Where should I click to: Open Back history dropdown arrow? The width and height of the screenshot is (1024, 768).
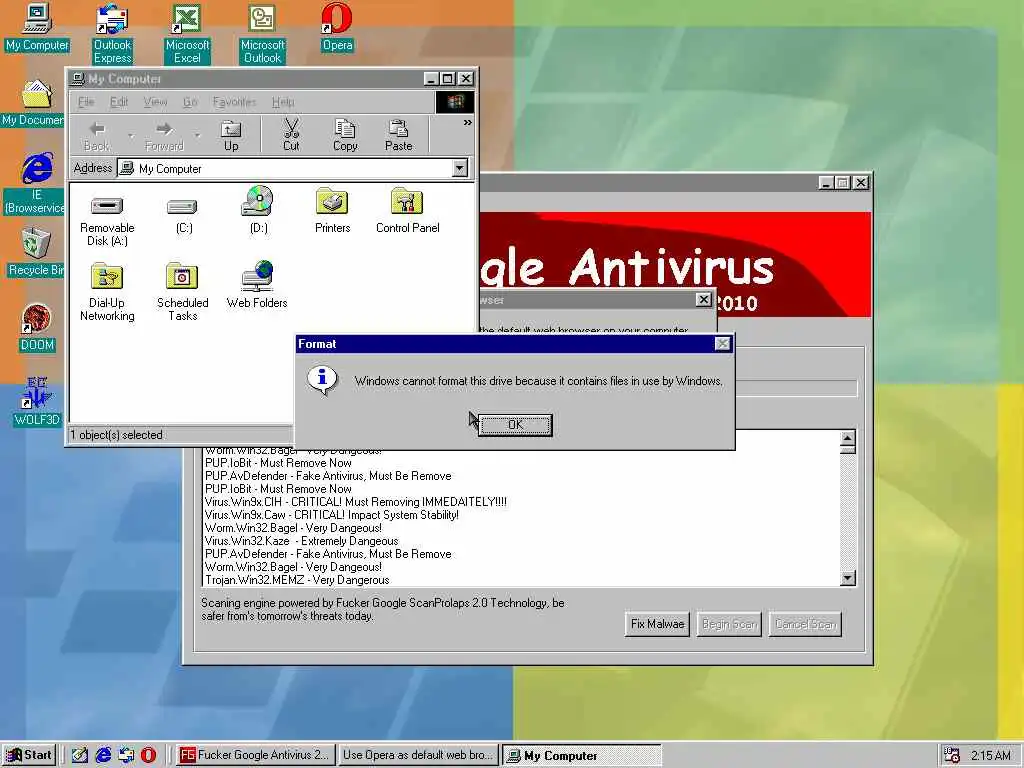[131, 136]
